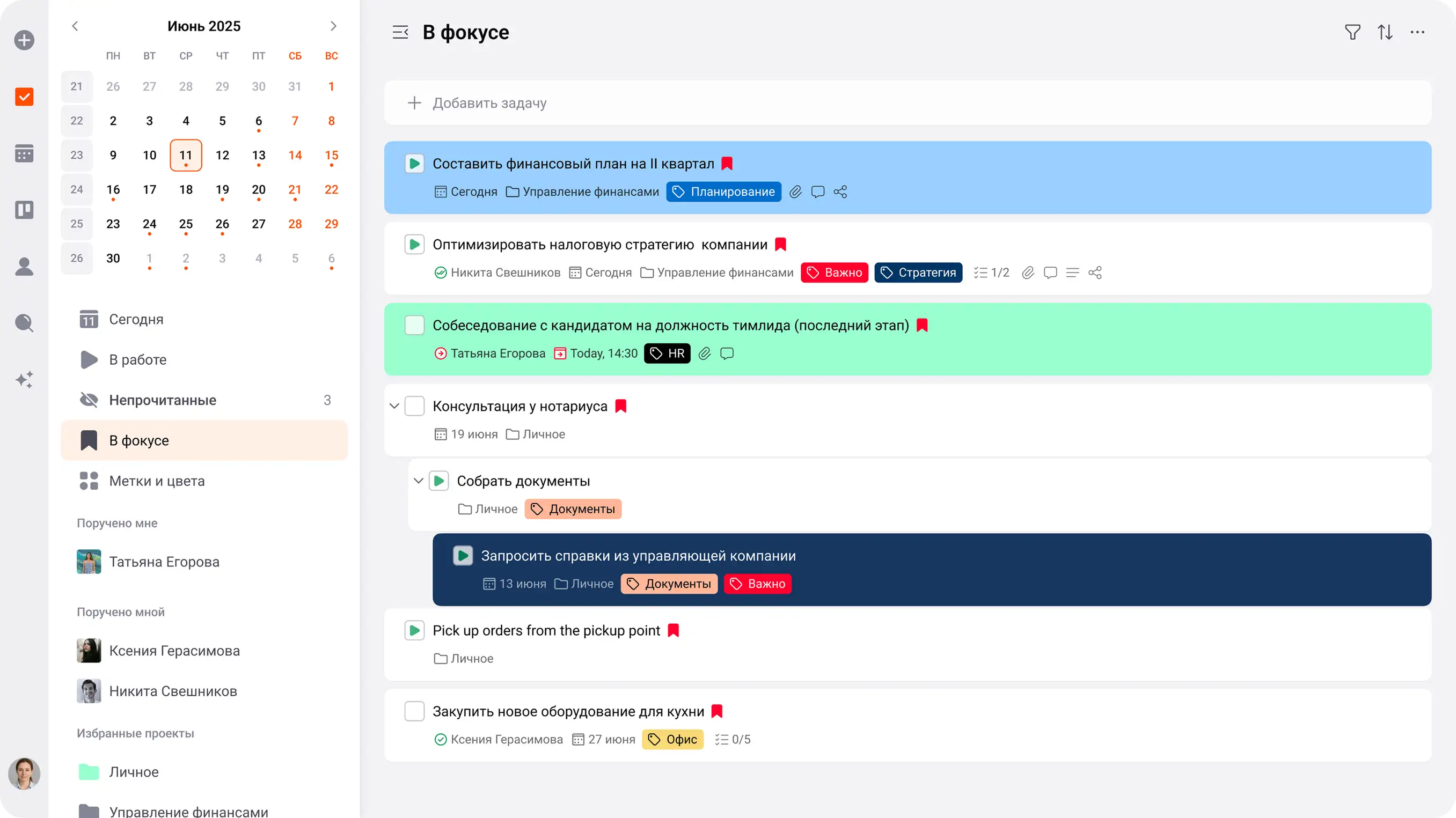Image resolution: width=1456 pixels, height=818 pixels.
Task: Check off the notary consultation task
Action: tap(414, 406)
